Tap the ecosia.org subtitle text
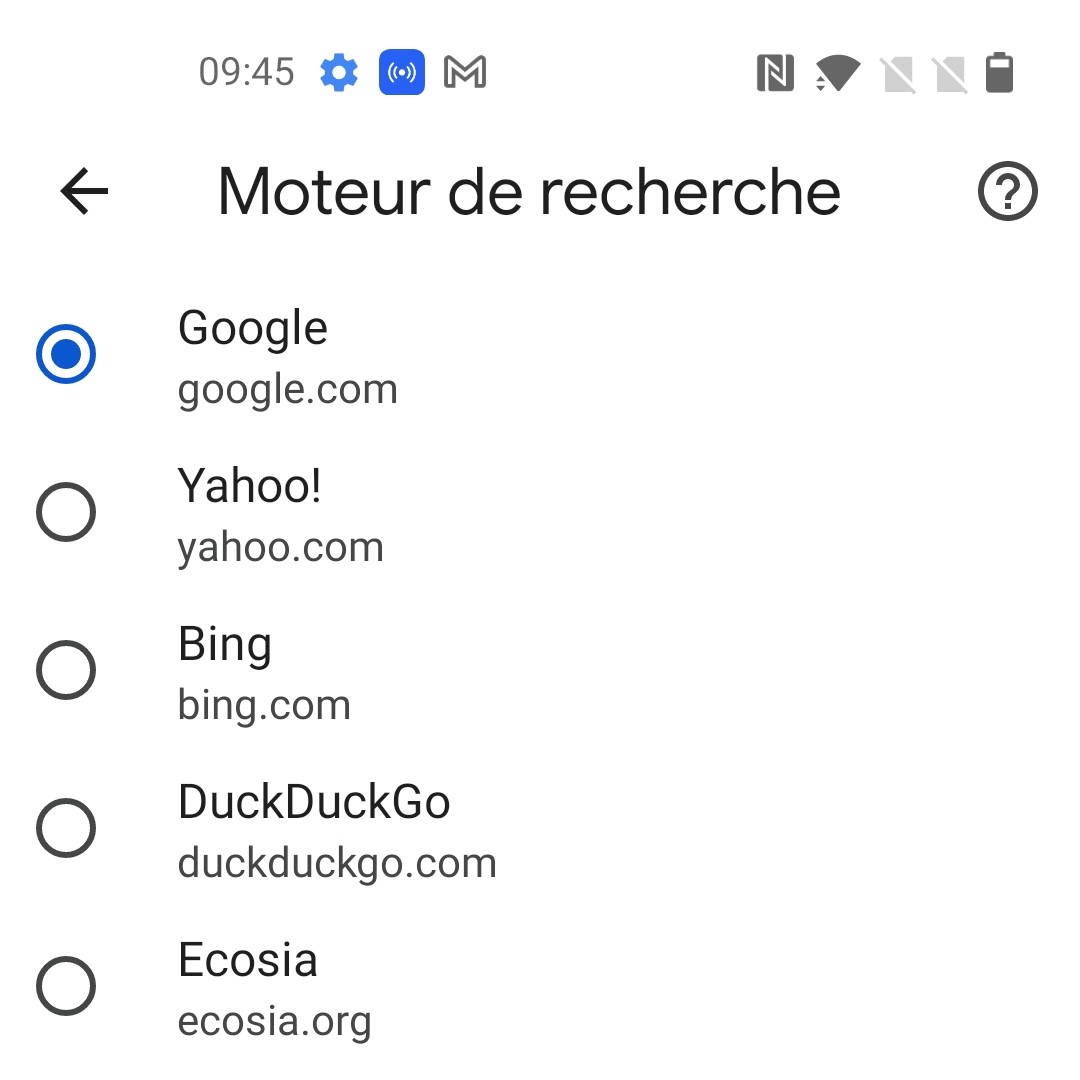This screenshot has height=1080, width=1080. point(274,1022)
